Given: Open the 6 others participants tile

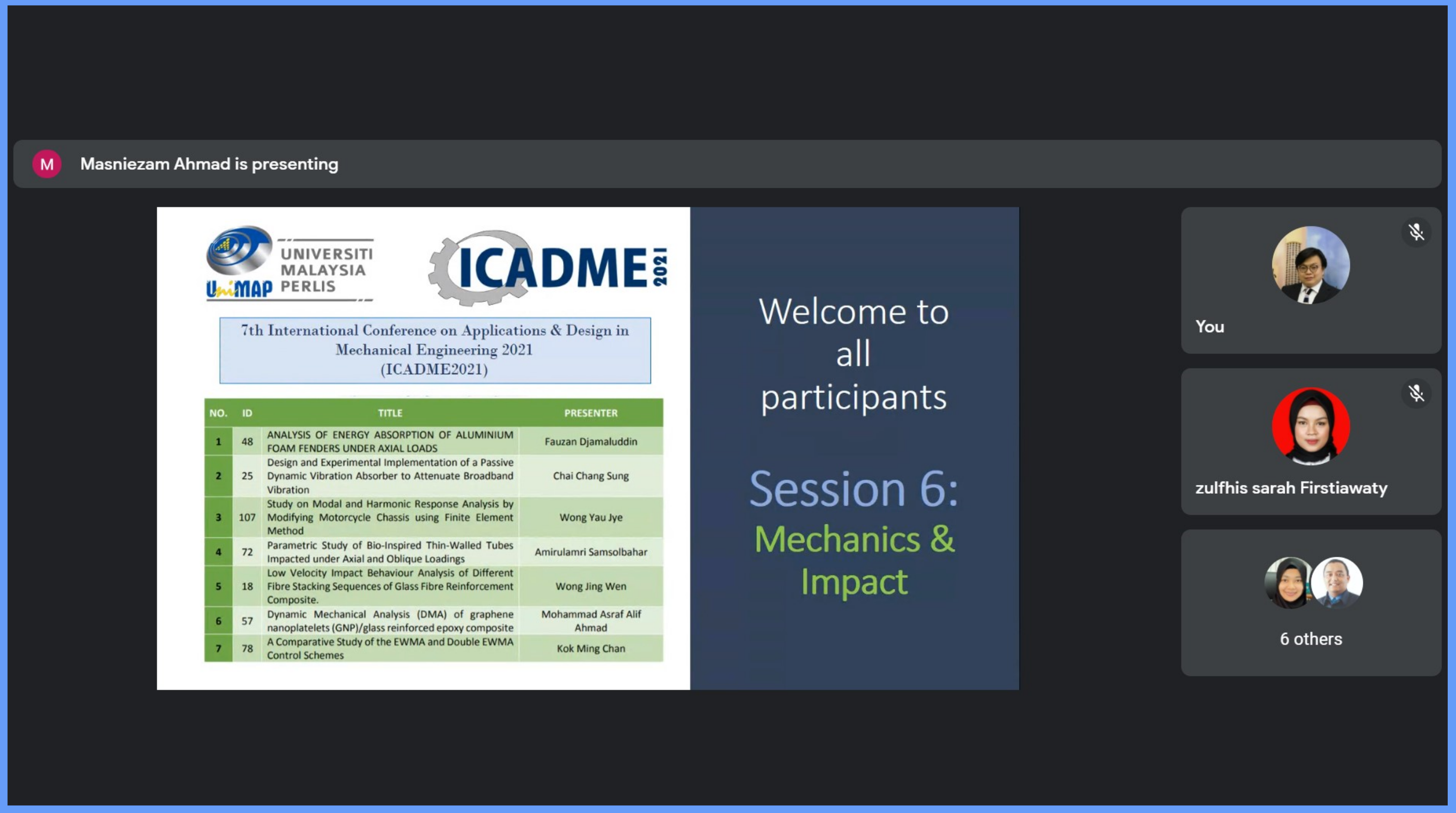Looking at the screenshot, I should (1310, 638).
